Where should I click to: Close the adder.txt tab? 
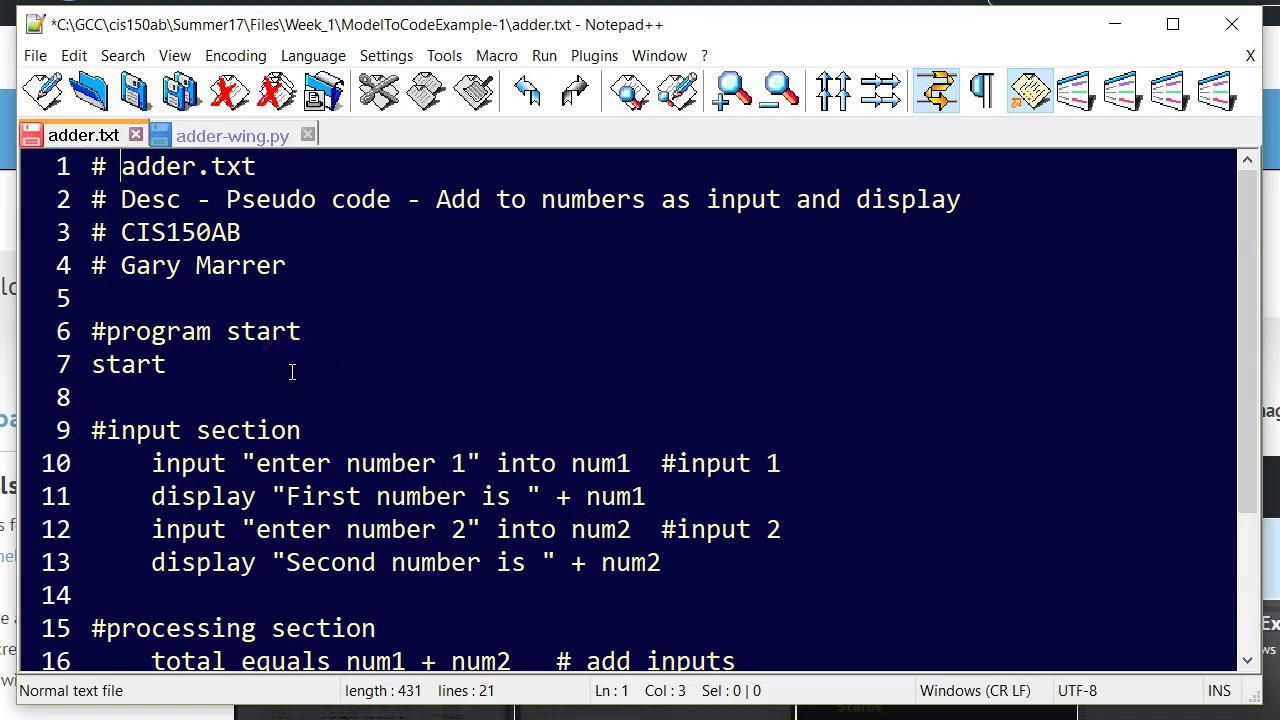tap(136, 134)
